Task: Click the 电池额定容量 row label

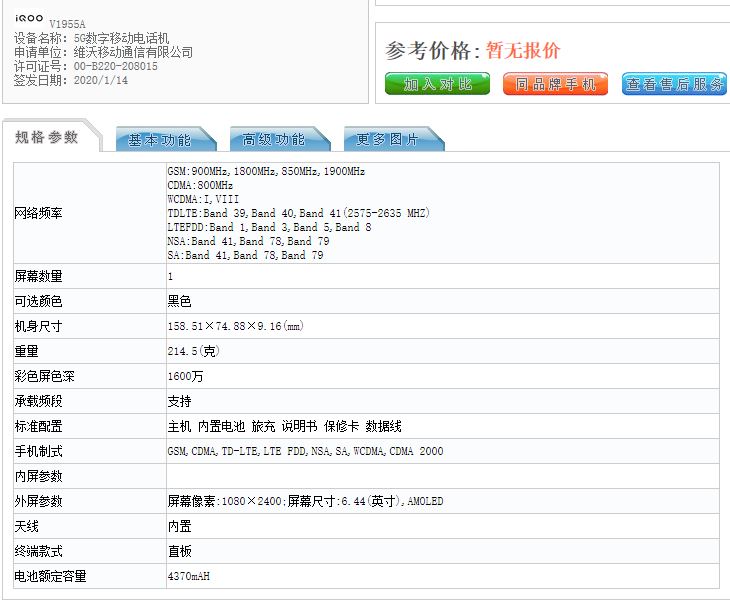Action: coord(50,576)
